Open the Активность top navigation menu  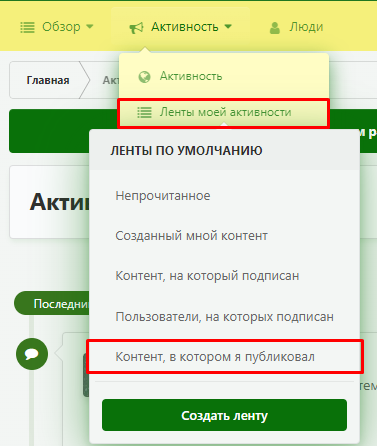coord(185,27)
